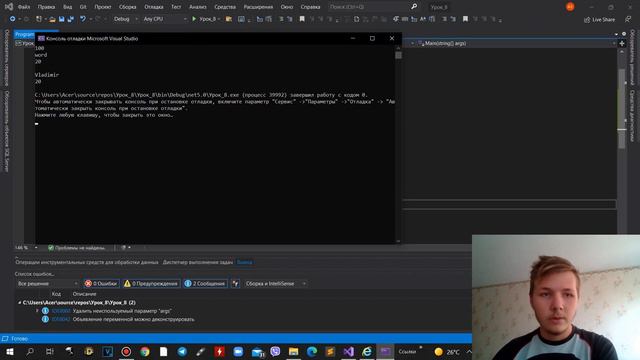Click the Open File folder icon
Viewport: 640px width, 360px height.
click(52, 19)
